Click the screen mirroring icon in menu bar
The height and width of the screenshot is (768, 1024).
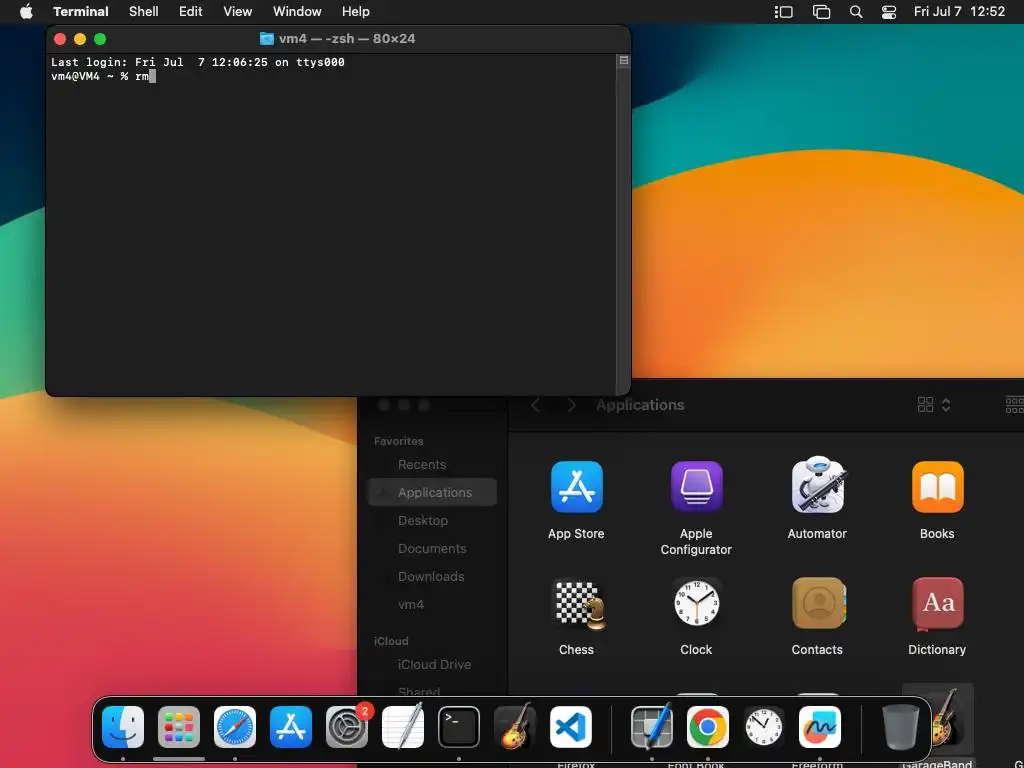(821, 12)
